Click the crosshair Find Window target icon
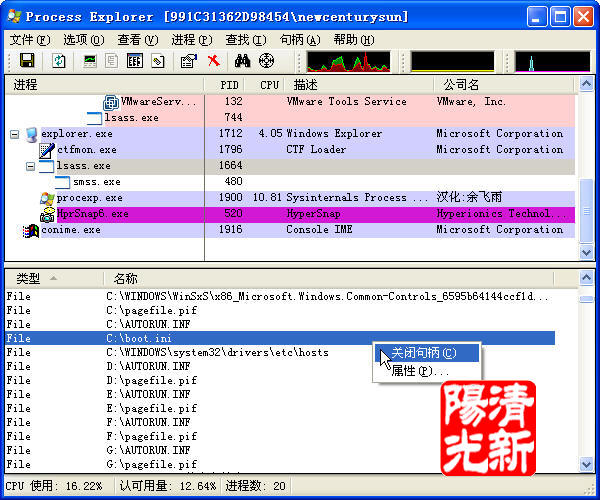Screen dimensions: 600x500 tap(266, 60)
